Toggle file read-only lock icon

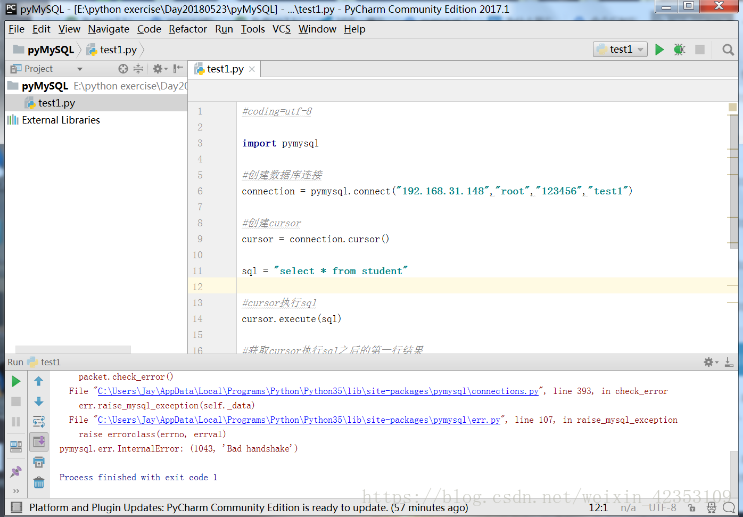692,508
